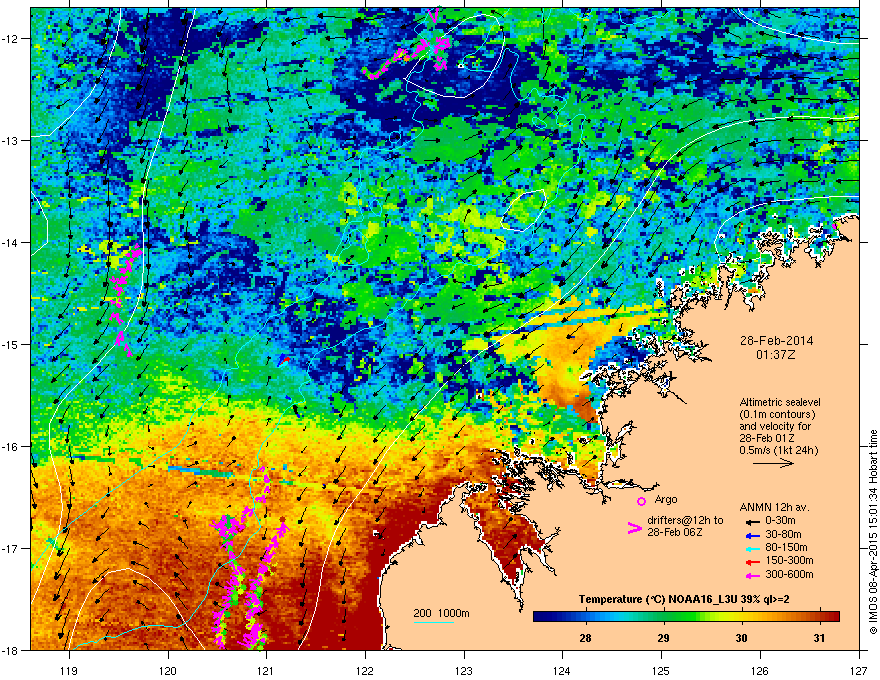Click the colorbar tick label 29

[663, 638]
